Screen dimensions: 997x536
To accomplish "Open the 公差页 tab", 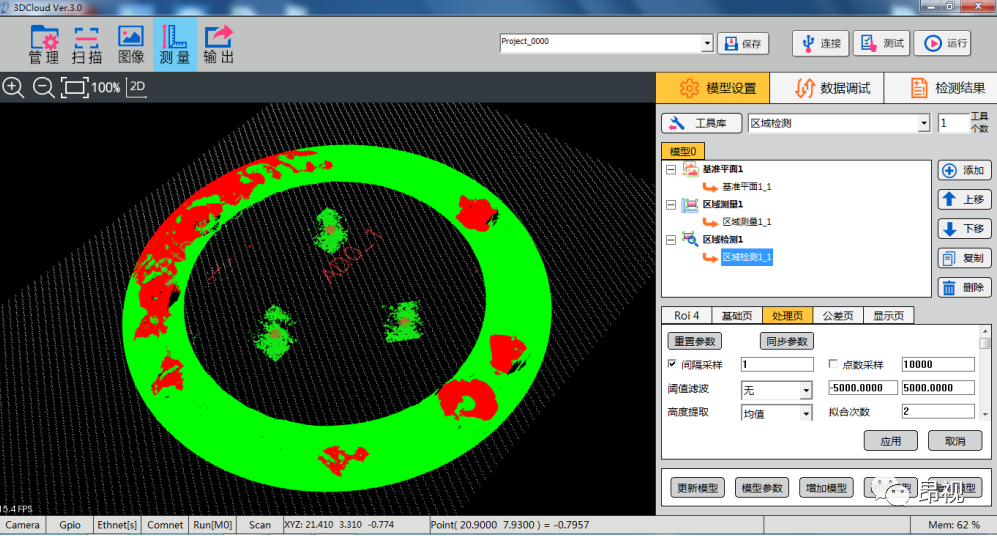I will coord(838,315).
